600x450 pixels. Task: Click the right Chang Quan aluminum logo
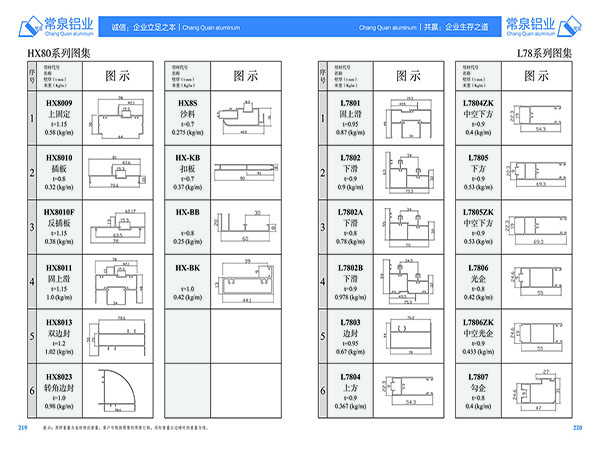point(544,26)
